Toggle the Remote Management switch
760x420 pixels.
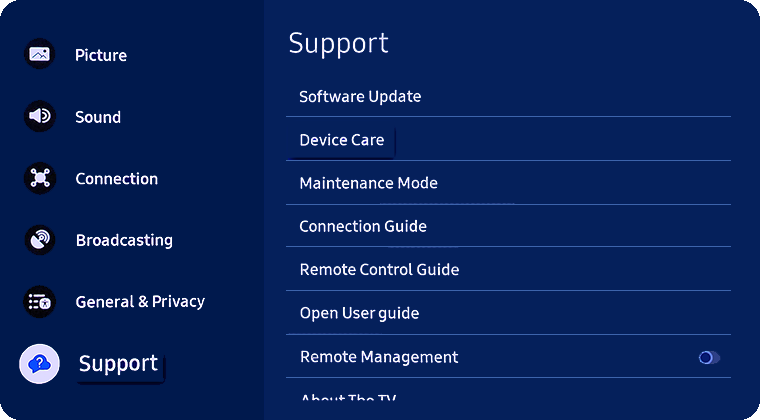(x=709, y=357)
